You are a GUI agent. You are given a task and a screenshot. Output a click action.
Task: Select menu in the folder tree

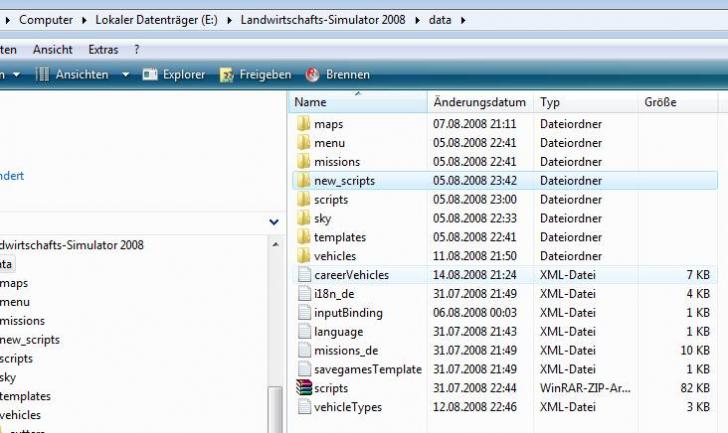(x=15, y=302)
